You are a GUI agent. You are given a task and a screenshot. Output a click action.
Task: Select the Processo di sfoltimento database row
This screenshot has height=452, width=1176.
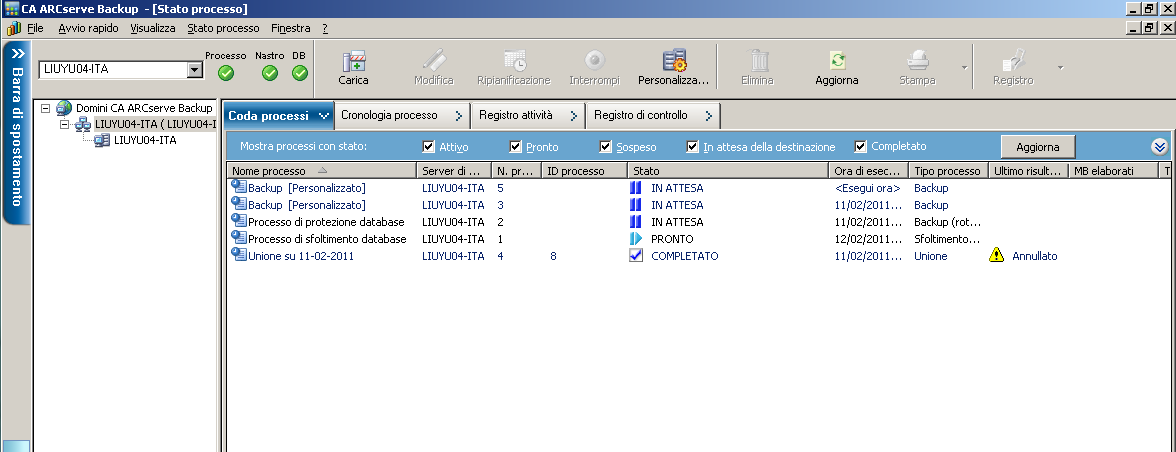[x=698, y=239]
